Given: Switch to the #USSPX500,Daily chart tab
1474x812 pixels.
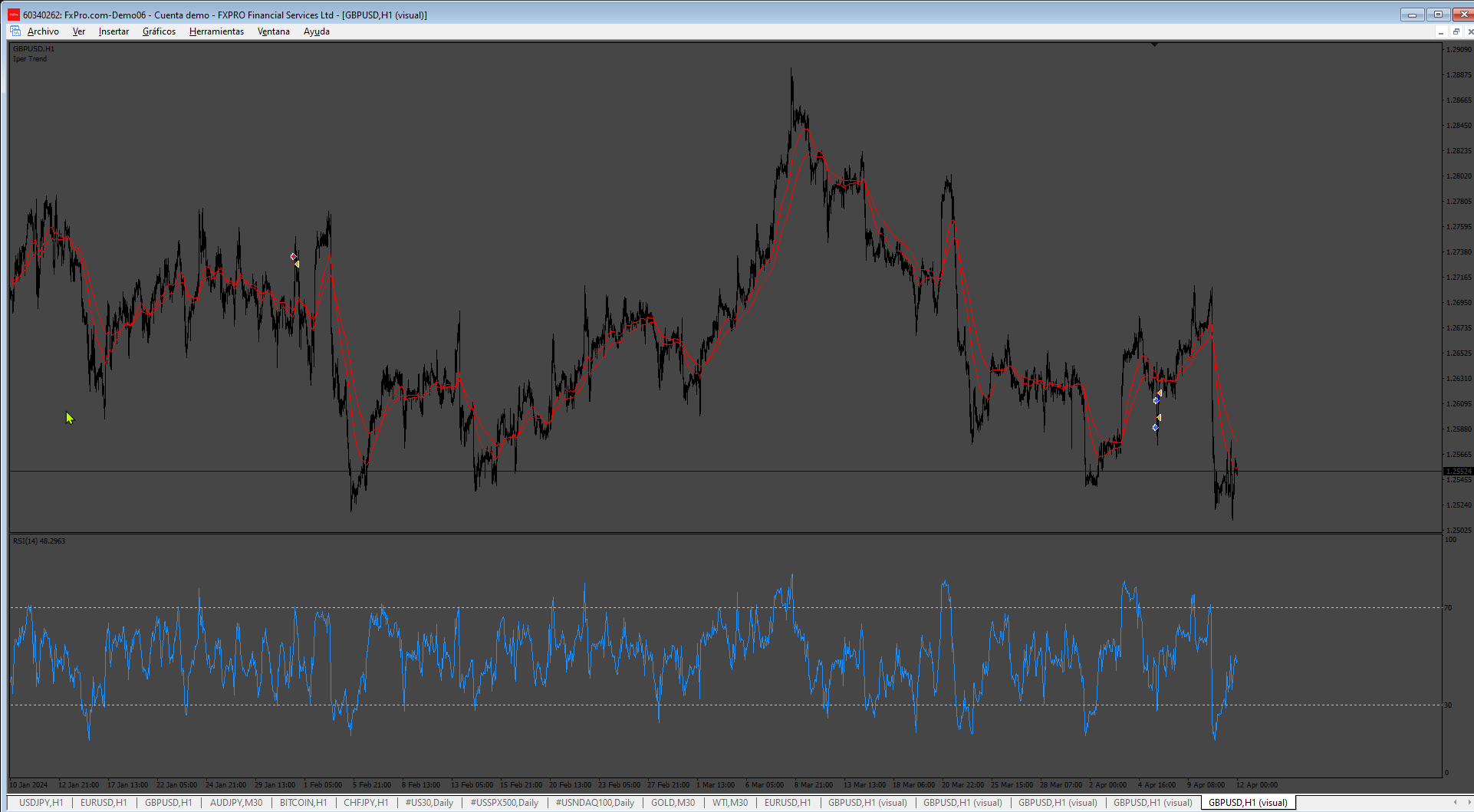Looking at the screenshot, I should (505, 803).
